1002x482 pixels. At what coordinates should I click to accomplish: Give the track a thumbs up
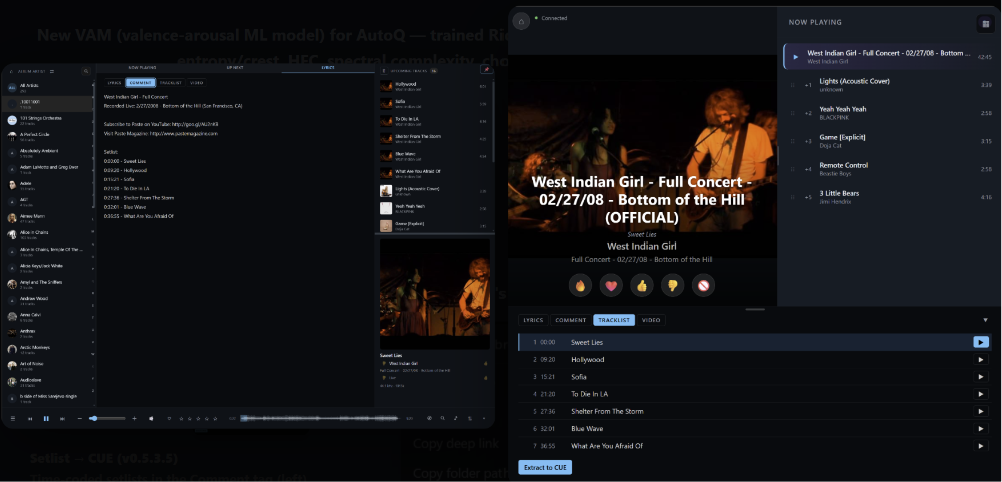(642, 286)
